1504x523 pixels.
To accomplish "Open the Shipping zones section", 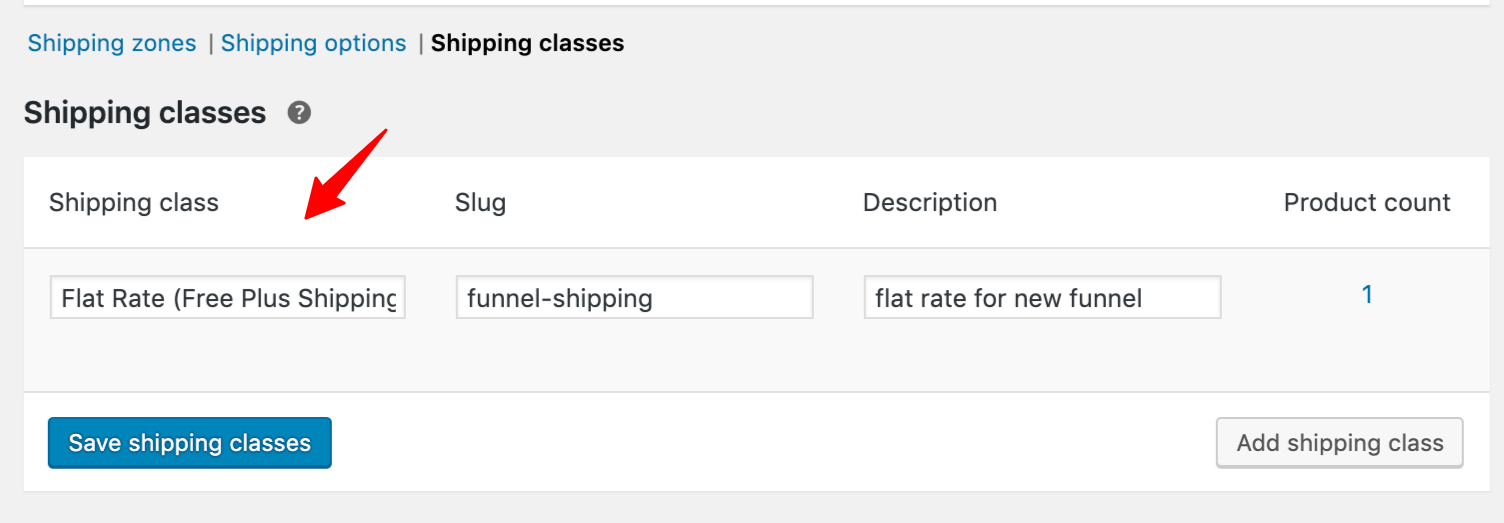I will click(x=112, y=43).
